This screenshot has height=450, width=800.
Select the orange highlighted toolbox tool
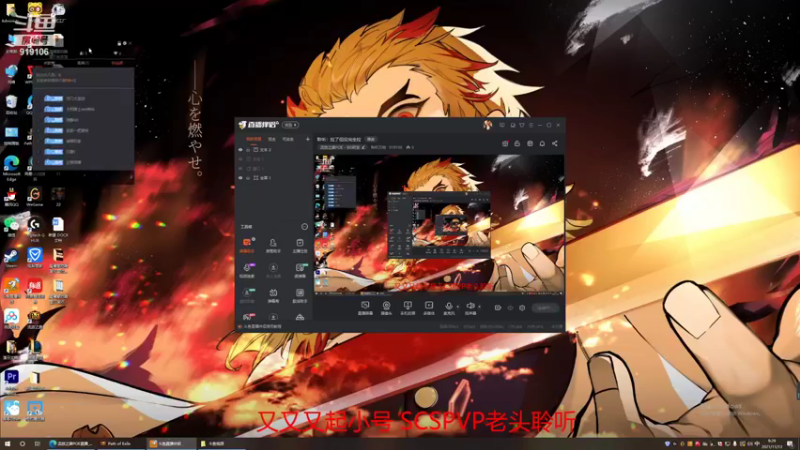coord(247,245)
